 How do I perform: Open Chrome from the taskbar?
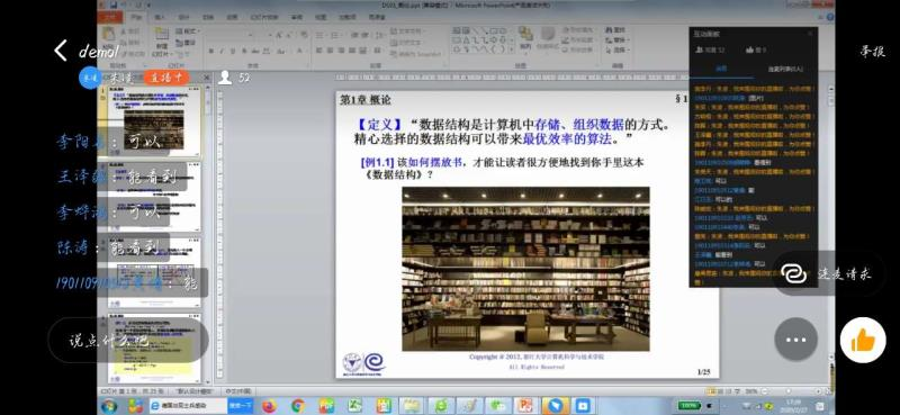pos(297,405)
